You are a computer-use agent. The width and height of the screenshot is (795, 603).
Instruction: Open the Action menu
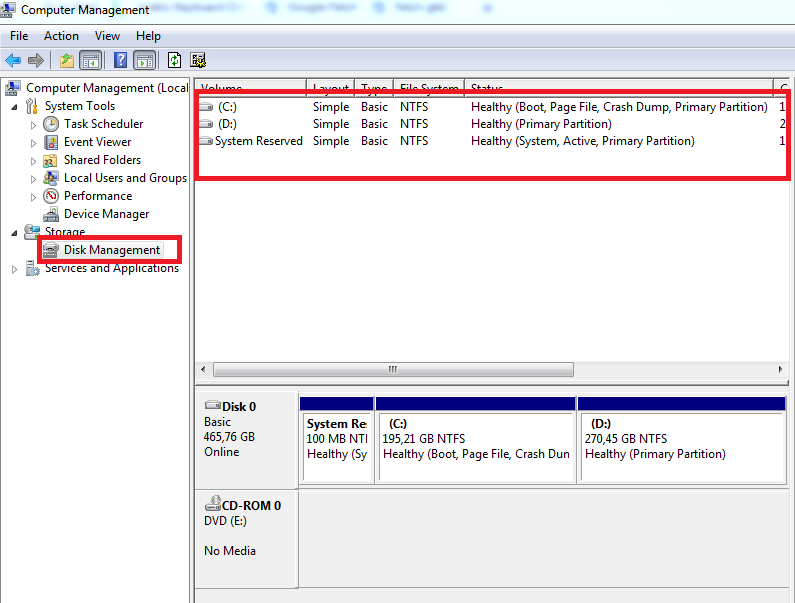tap(61, 36)
